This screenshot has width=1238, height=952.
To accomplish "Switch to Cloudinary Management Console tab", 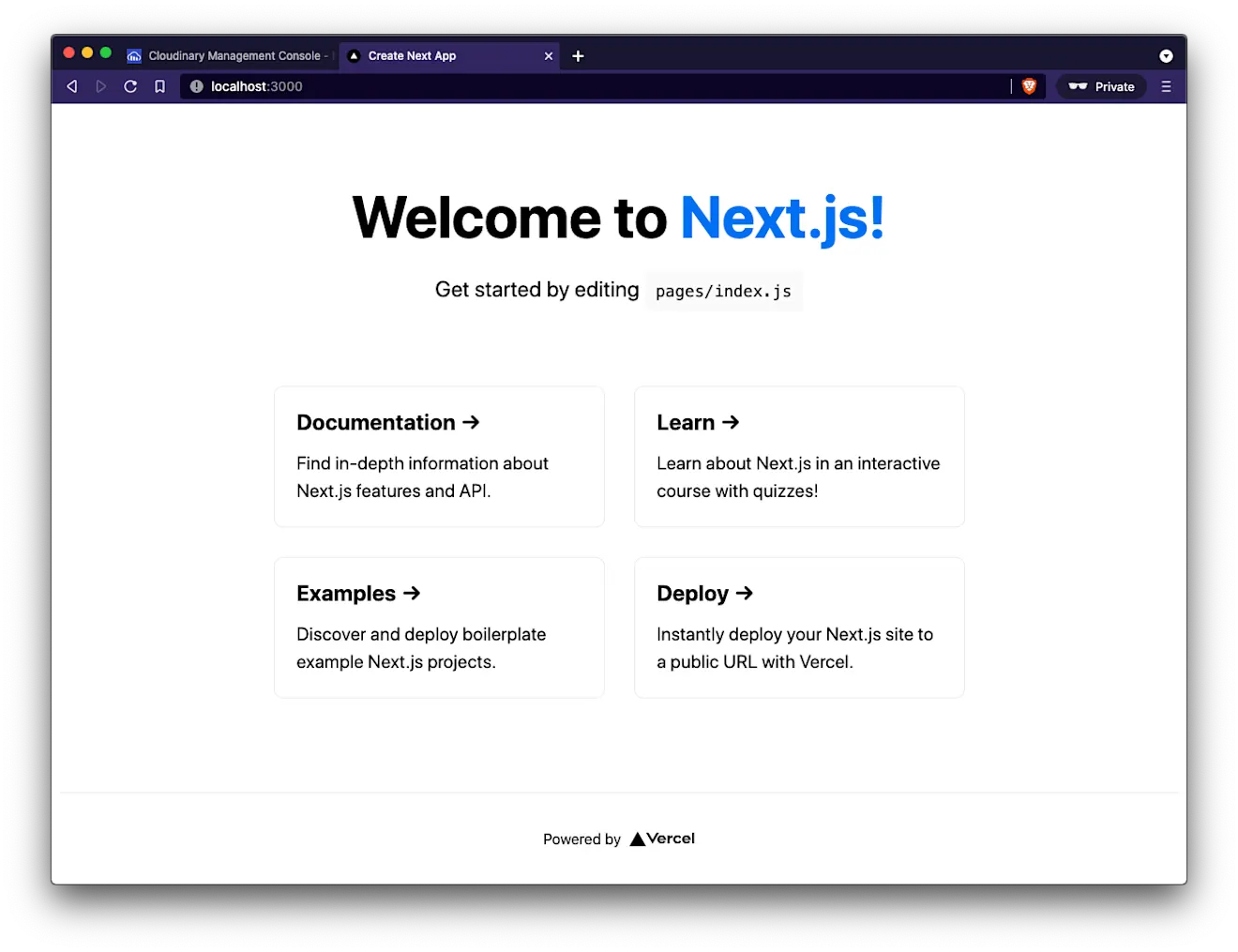I will (231, 56).
